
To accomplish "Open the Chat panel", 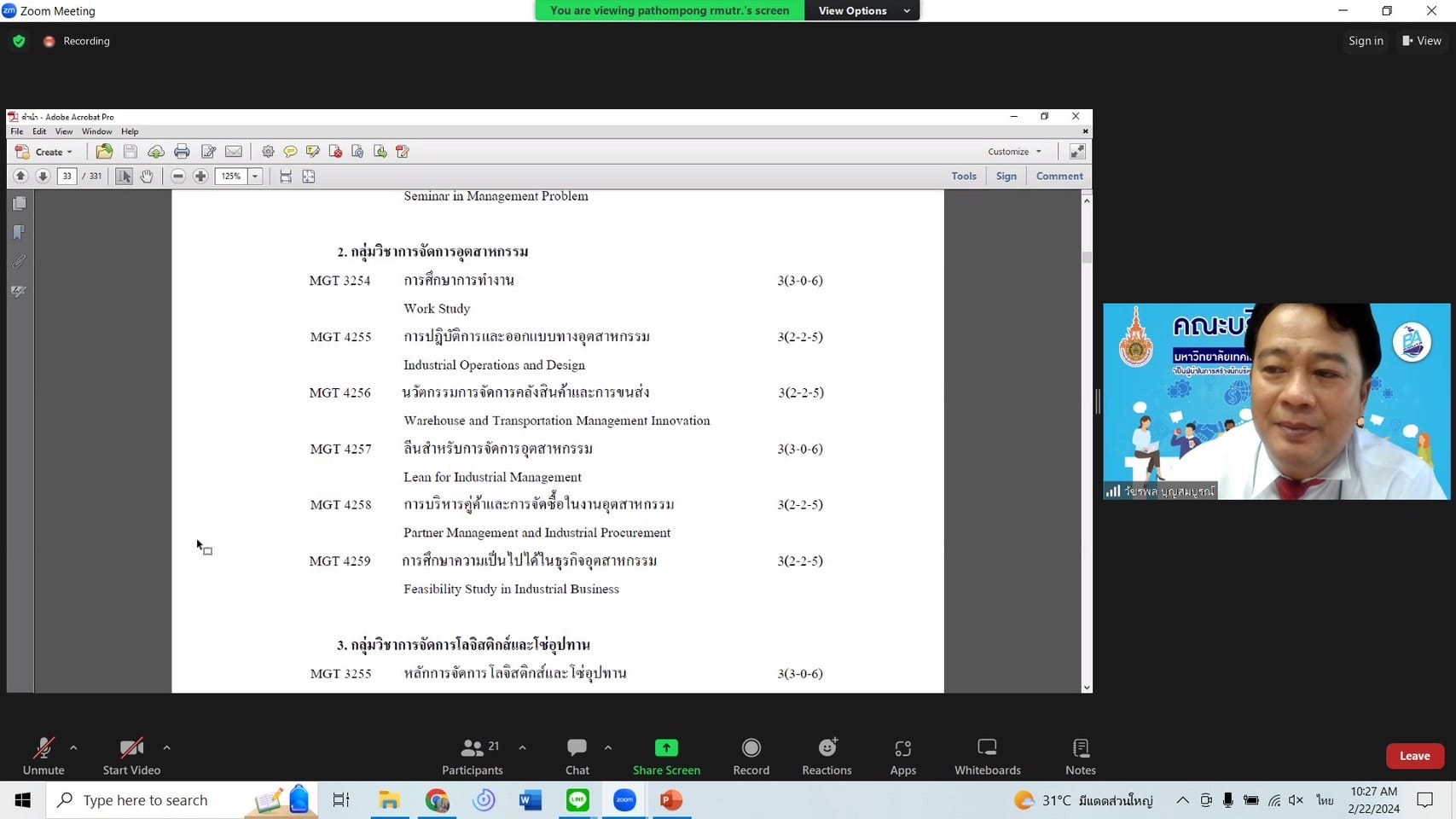I will coord(577,749).
